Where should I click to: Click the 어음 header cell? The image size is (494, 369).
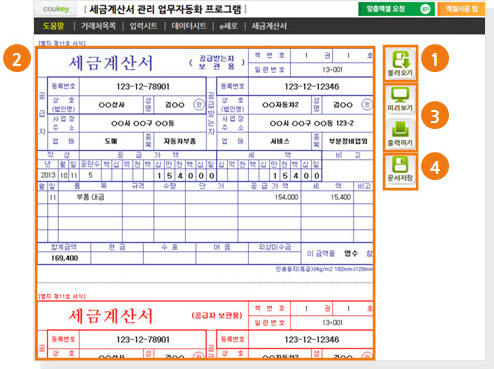click(x=222, y=247)
